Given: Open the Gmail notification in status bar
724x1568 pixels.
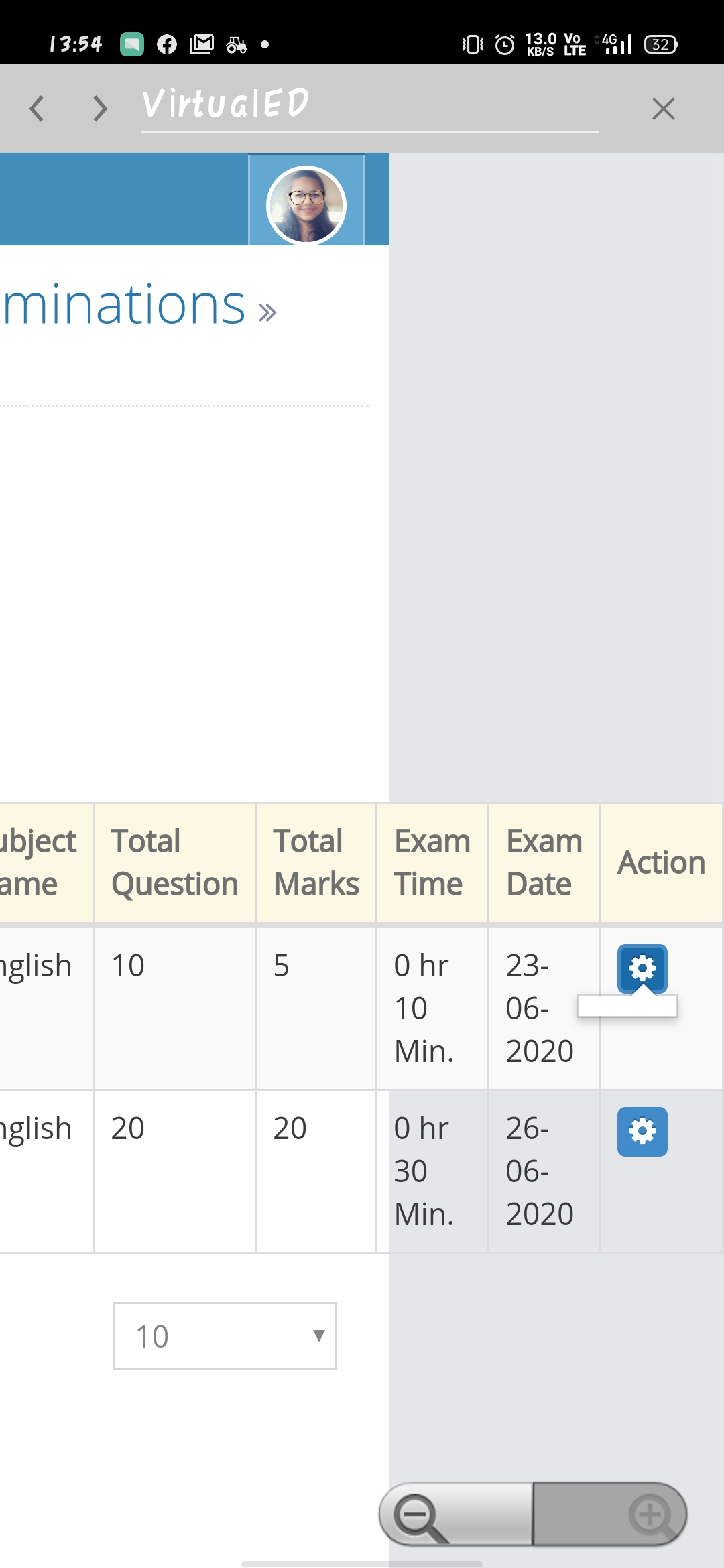Looking at the screenshot, I should (202, 44).
